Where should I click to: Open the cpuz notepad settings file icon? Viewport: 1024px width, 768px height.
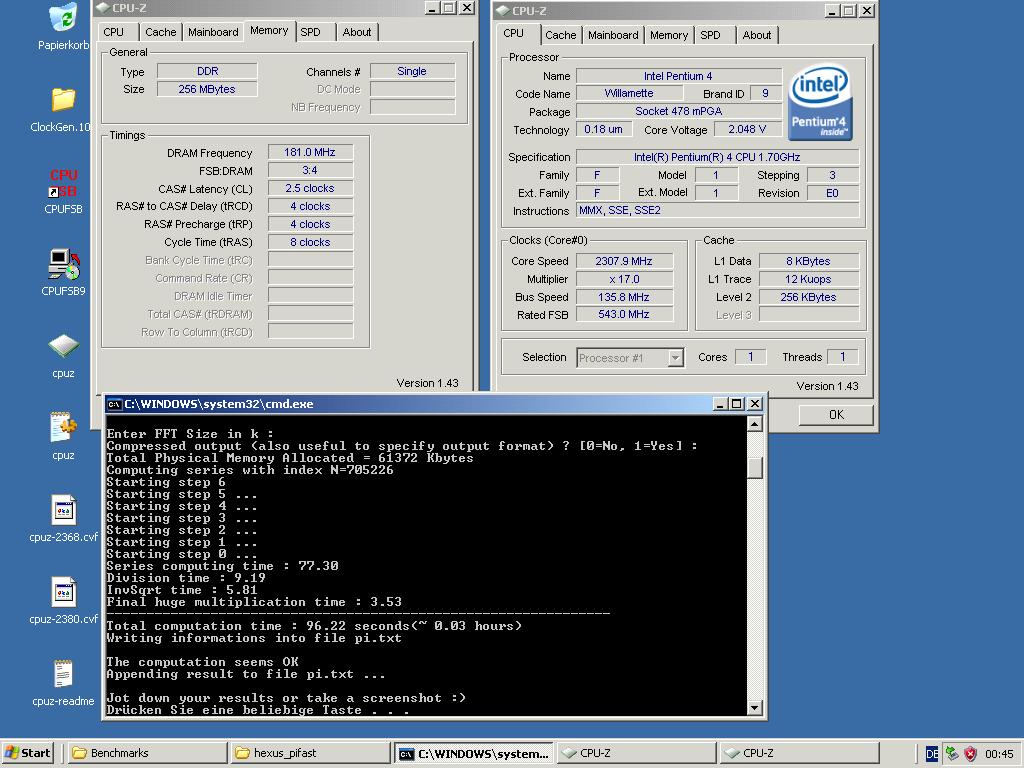pyautogui.click(x=63, y=428)
